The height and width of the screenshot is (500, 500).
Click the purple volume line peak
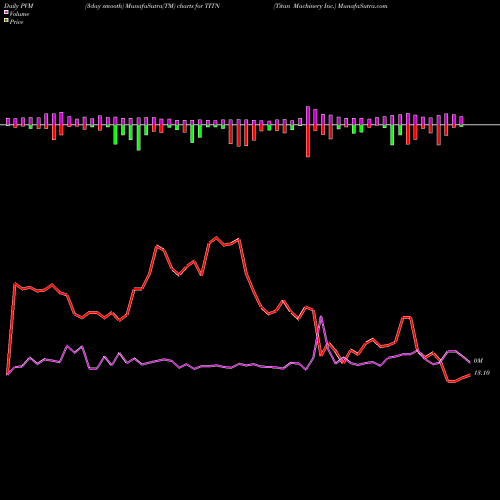[x=321, y=317]
